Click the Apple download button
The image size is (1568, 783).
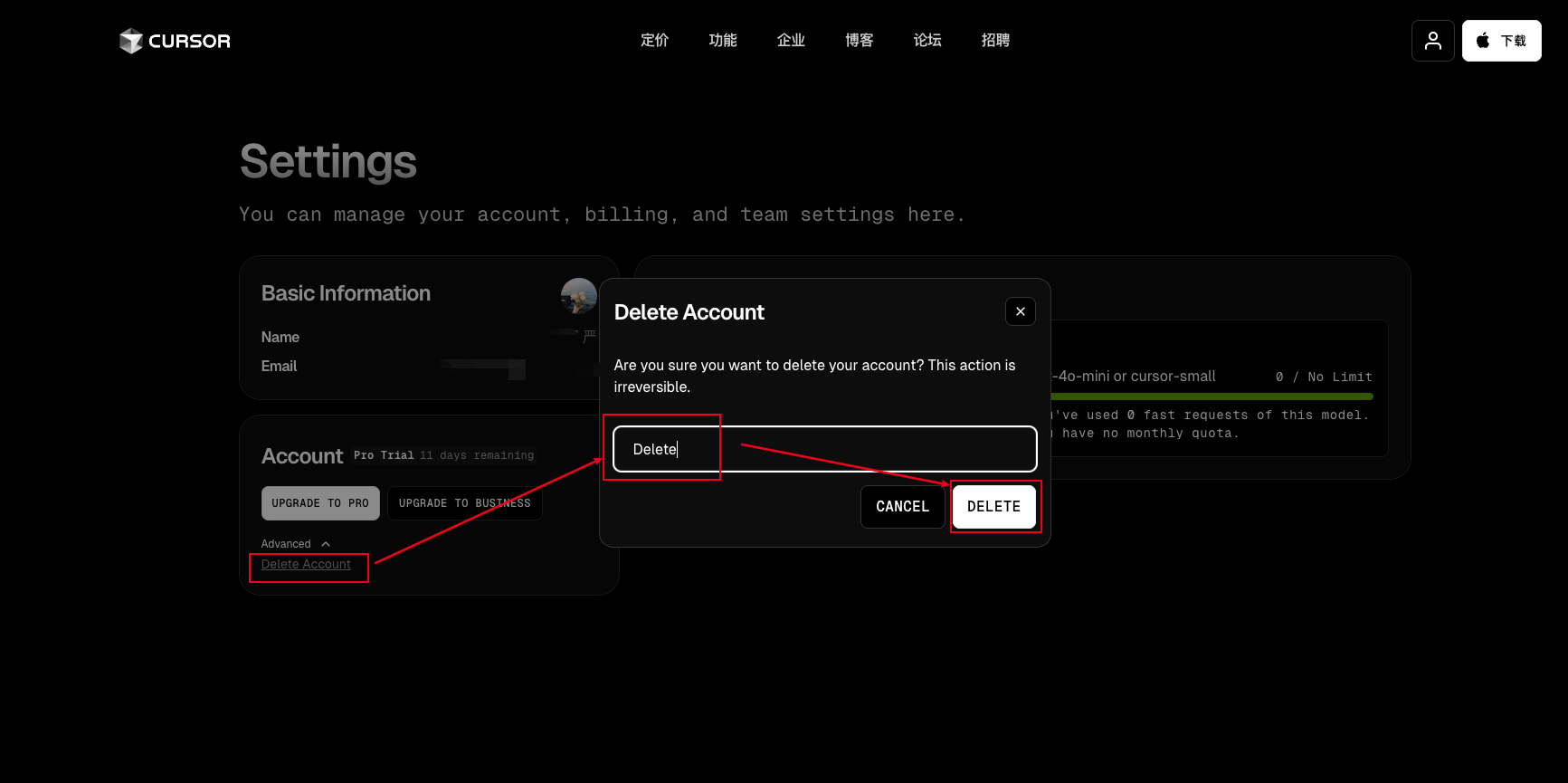pyautogui.click(x=1501, y=41)
